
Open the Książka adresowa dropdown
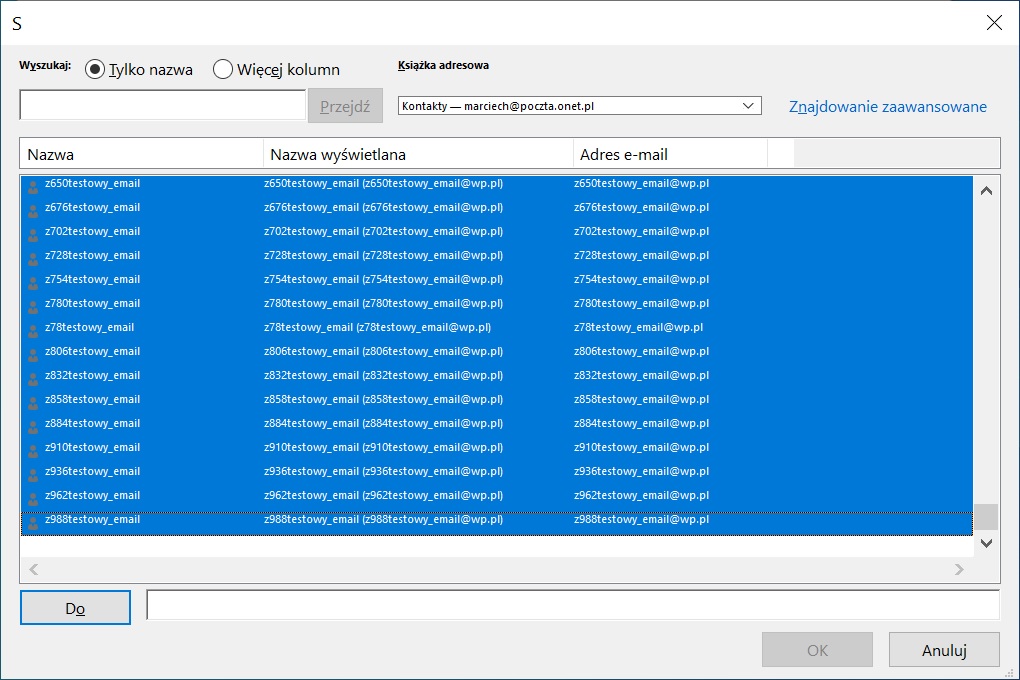click(x=579, y=106)
